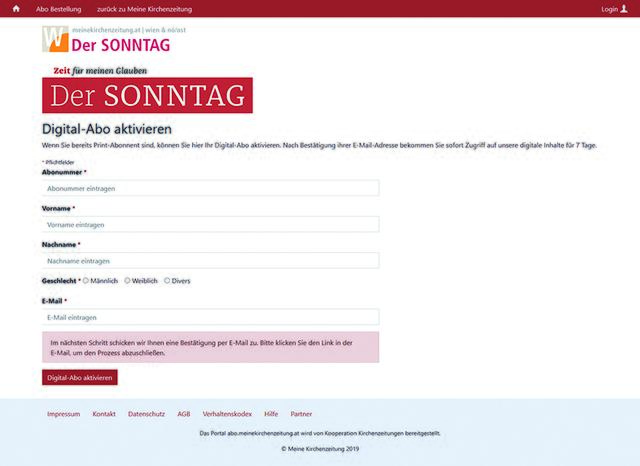This screenshot has width=640, height=466.
Task: Select the Divers radio button
Action: tap(167, 281)
